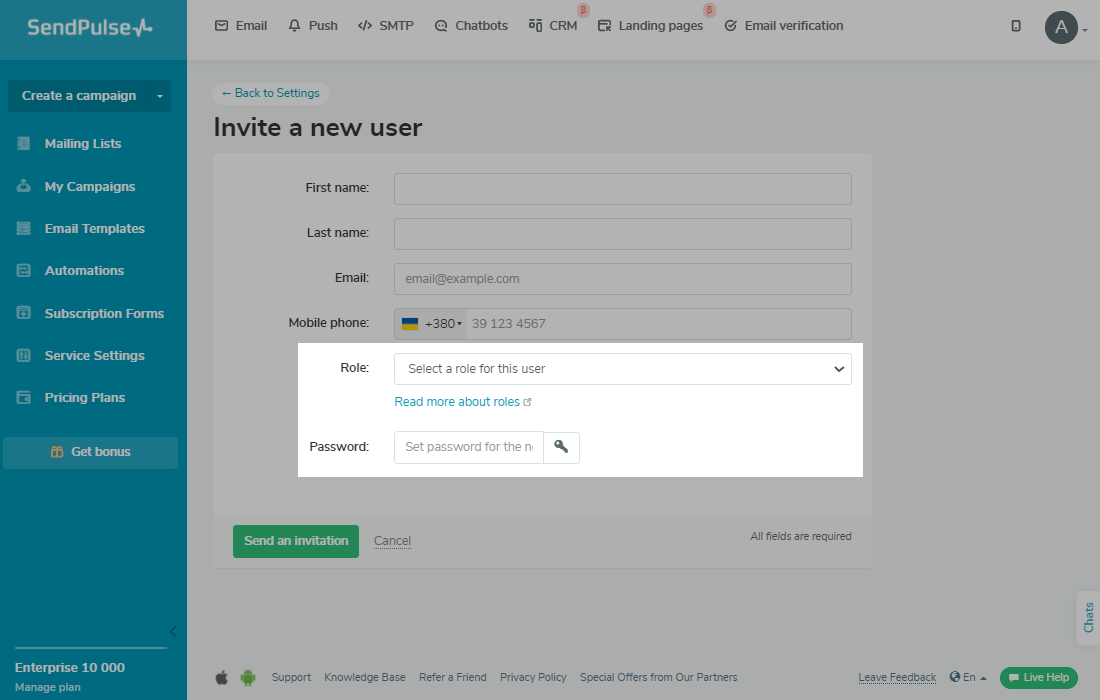Go to the Landing pages tab
The image size is (1100, 700).
[x=650, y=26]
